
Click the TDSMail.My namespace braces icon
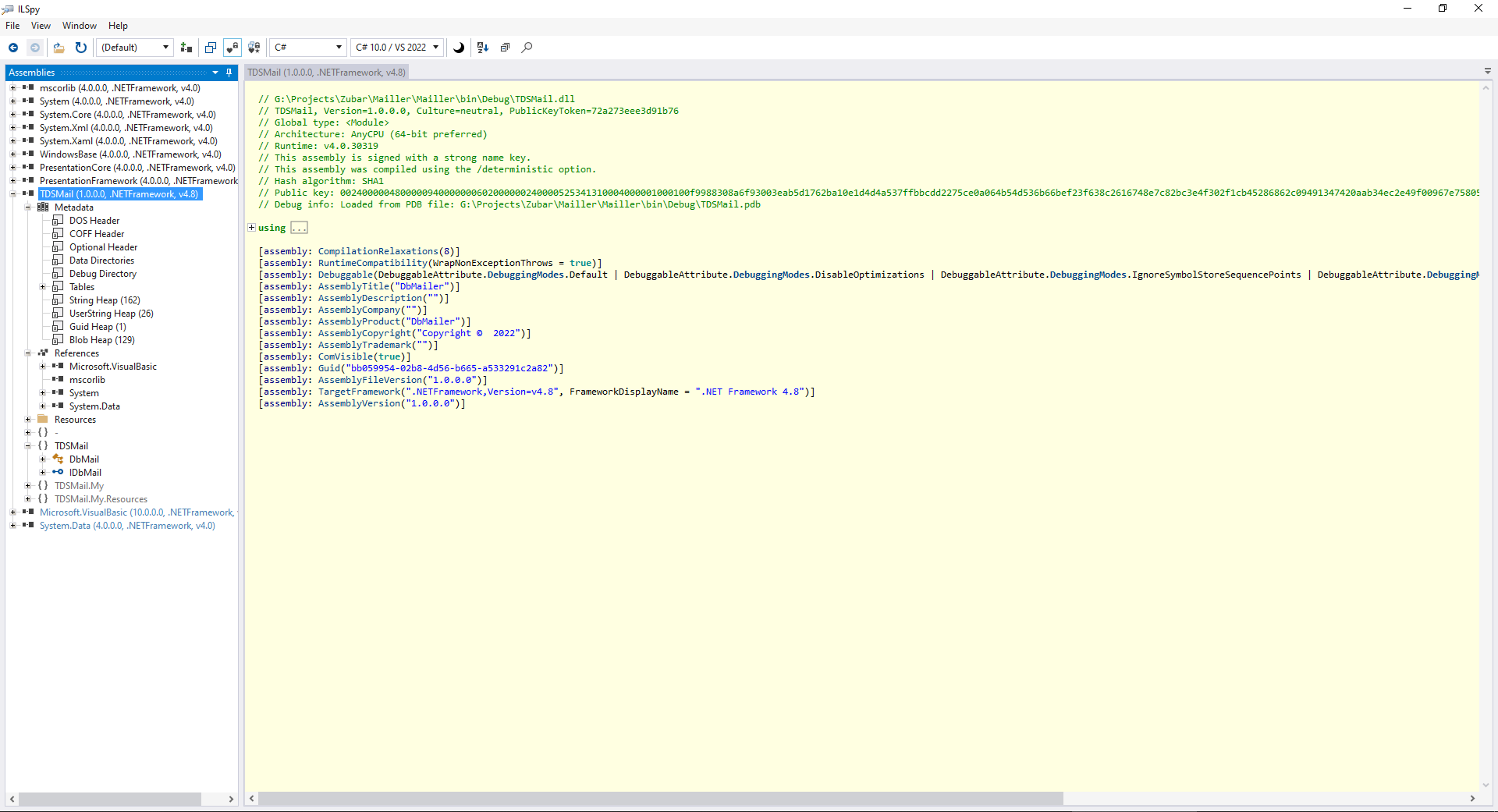pyautogui.click(x=43, y=486)
